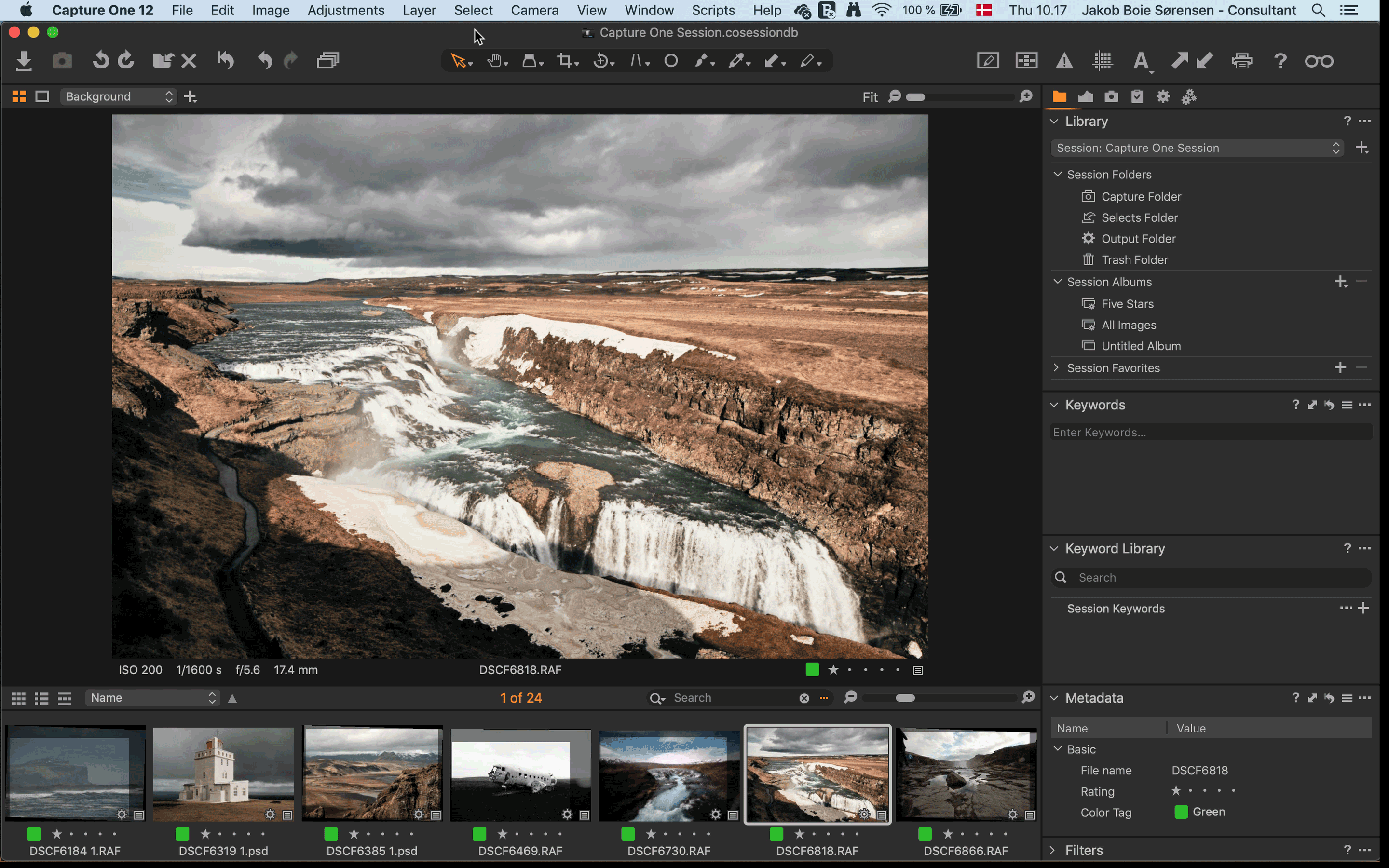Expand the Session Favorites section
The image size is (1389, 868).
[x=1056, y=368]
